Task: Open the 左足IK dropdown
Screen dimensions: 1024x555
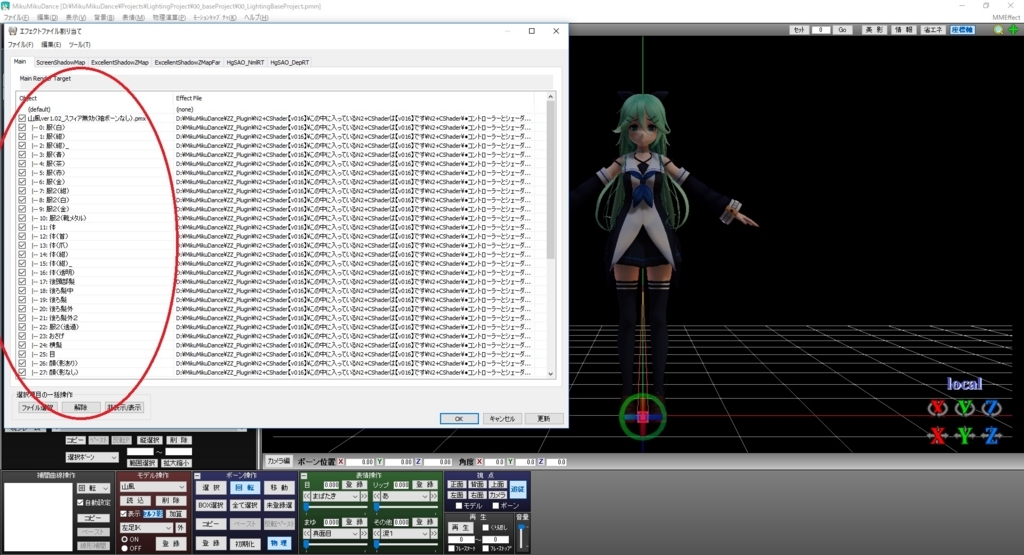Action: click(146, 528)
